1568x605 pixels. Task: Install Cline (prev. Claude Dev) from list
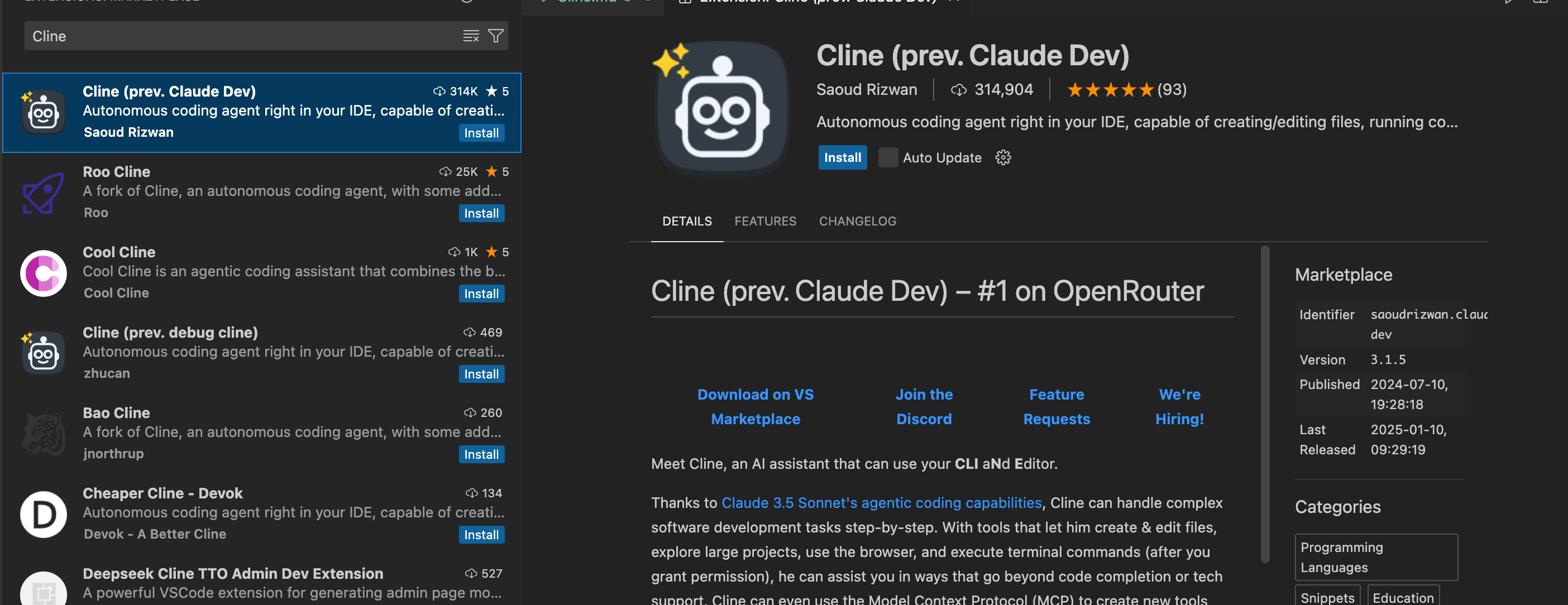coord(481,133)
